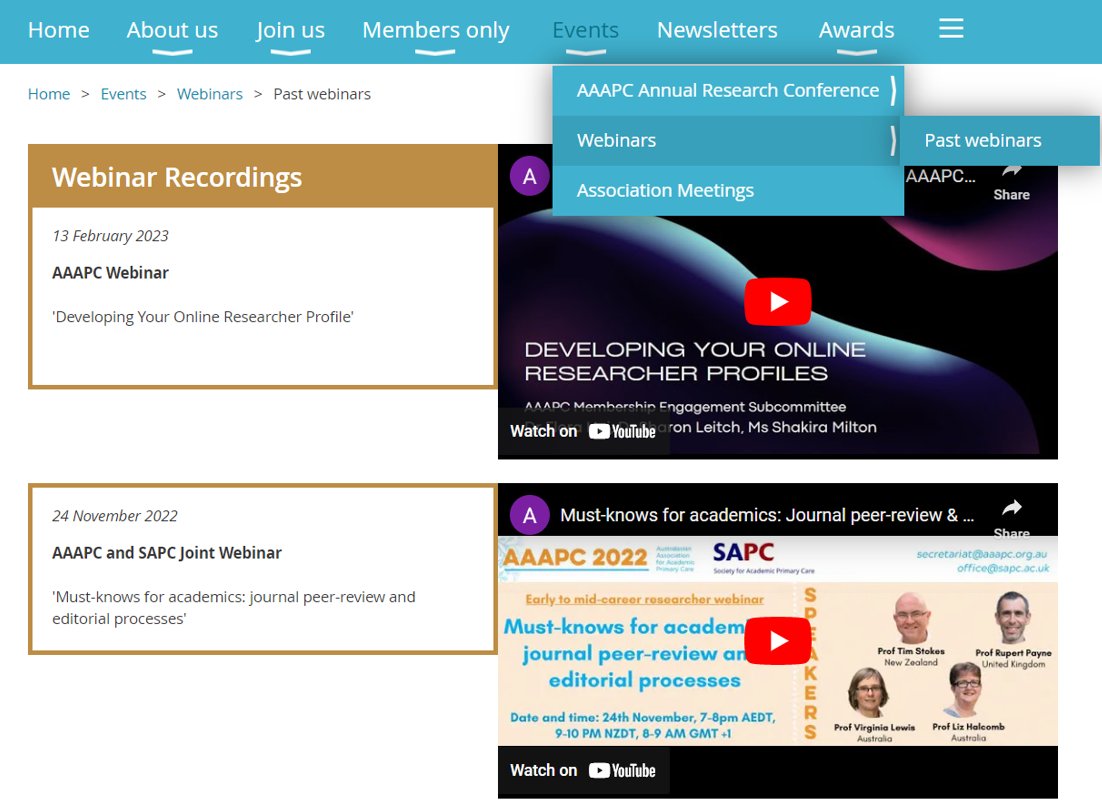This screenshot has height=811, width=1102.
Task: Open the hamburger navigation menu
Action: [951, 29]
